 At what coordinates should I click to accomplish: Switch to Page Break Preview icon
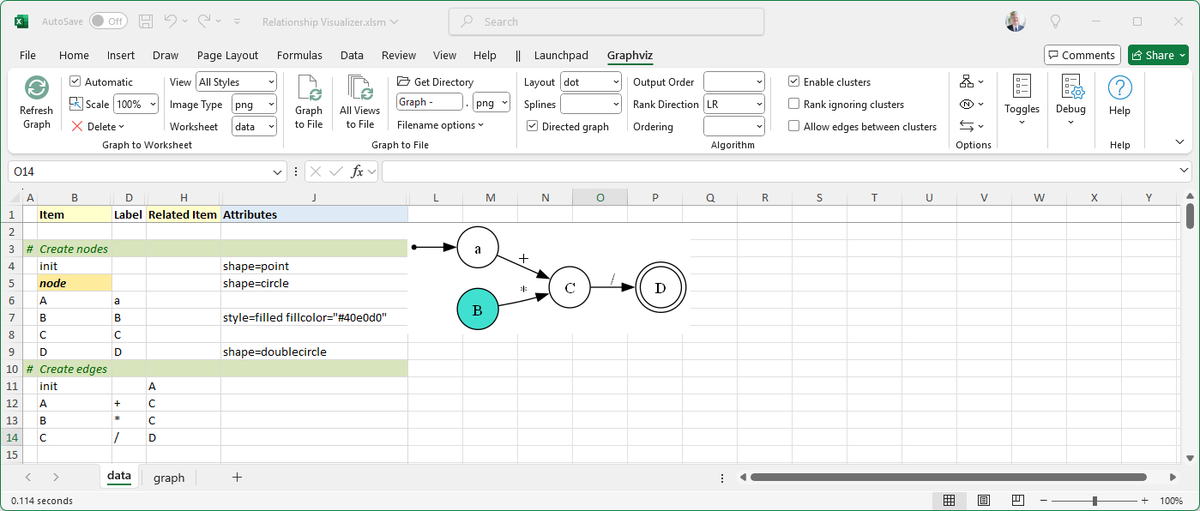[1017, 500]
